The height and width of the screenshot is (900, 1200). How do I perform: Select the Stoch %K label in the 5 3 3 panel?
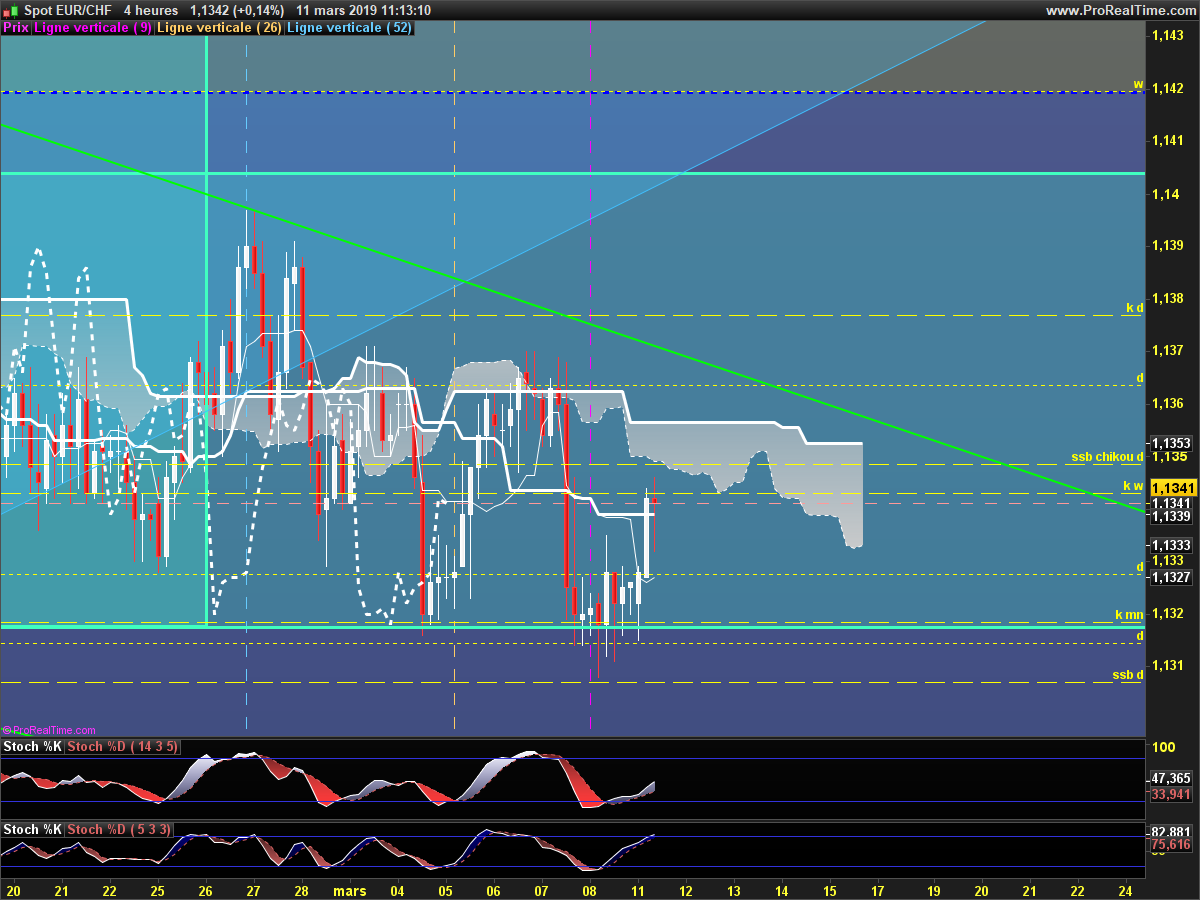32,830
